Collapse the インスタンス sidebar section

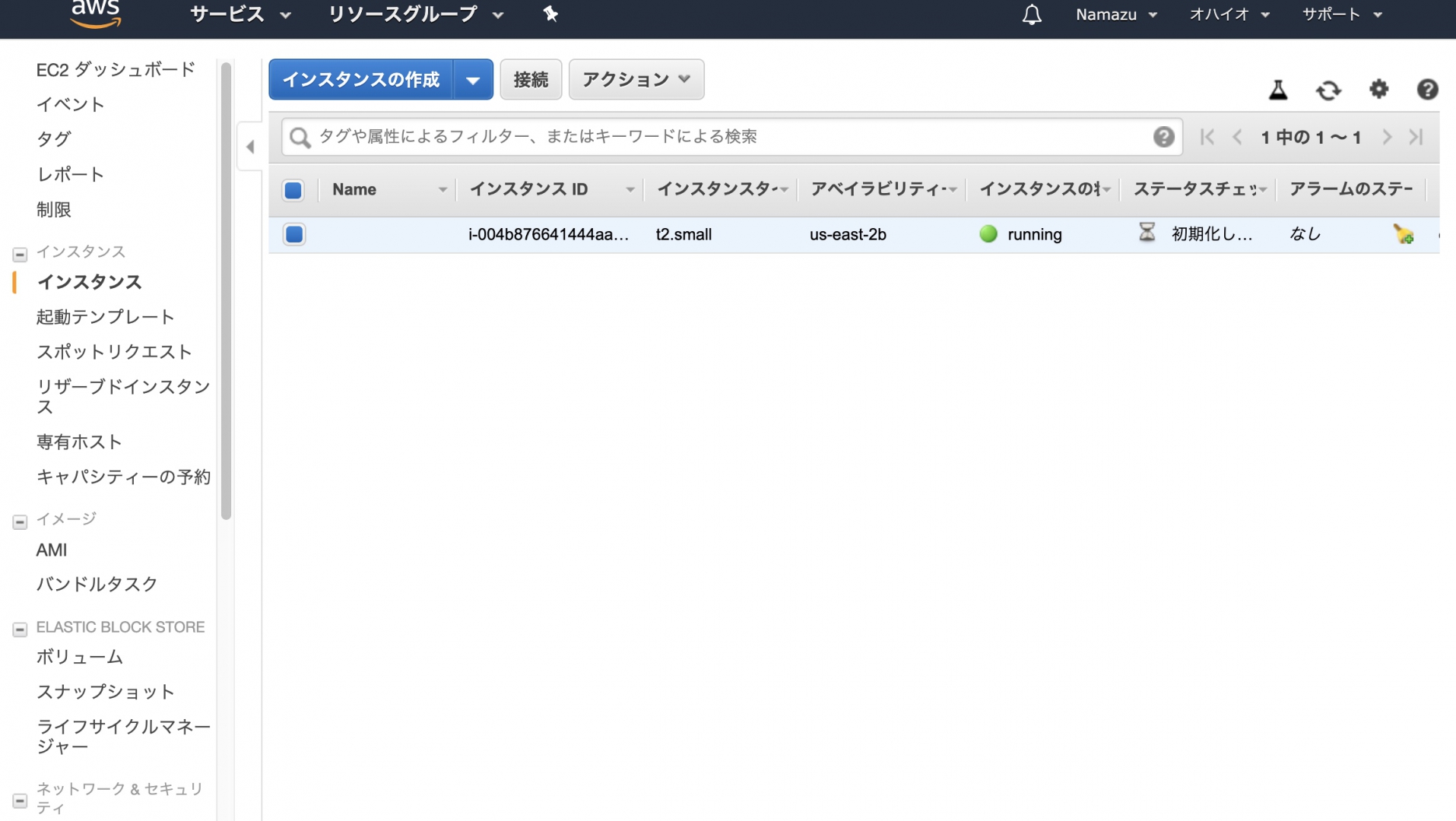(x=20, y=254)
